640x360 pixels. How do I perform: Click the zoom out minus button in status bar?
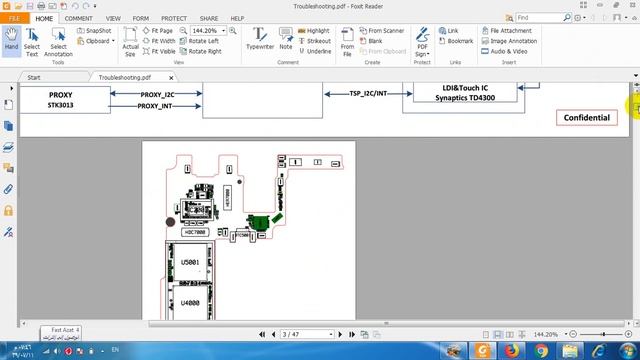coord(573,334)
